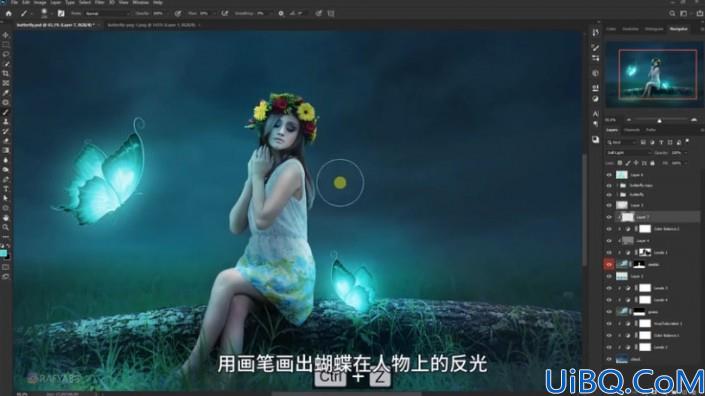Screen dimensions: 705x396
Task: Select the Hand tool
Action: (5, 218)
